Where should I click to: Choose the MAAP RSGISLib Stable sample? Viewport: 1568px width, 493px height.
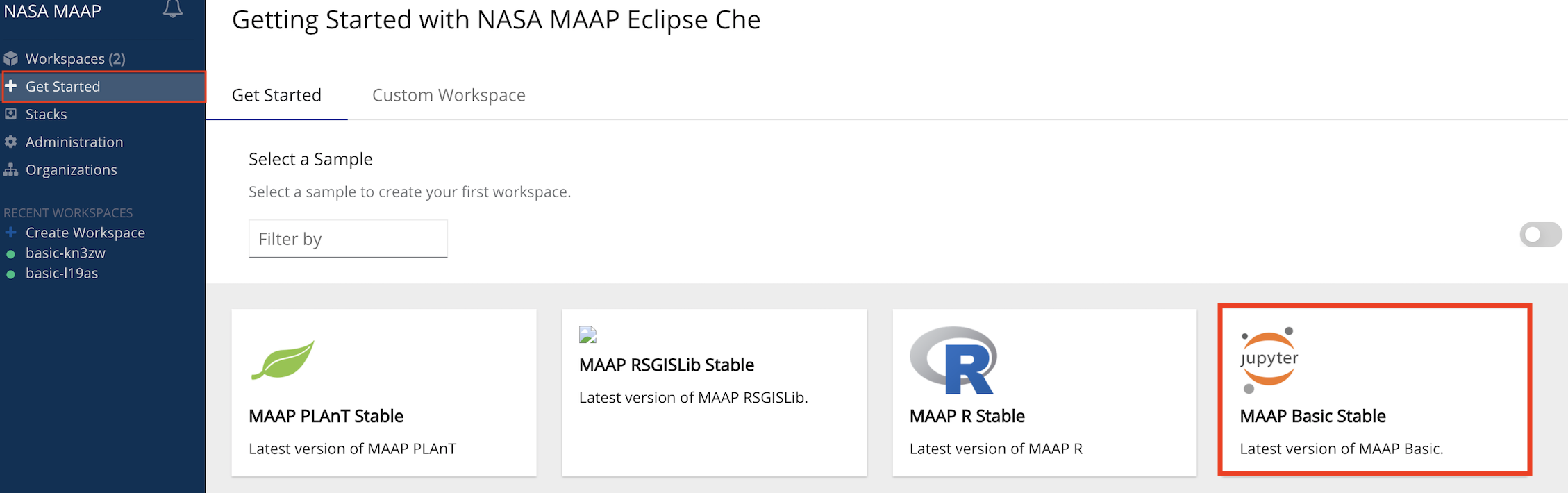715,392
